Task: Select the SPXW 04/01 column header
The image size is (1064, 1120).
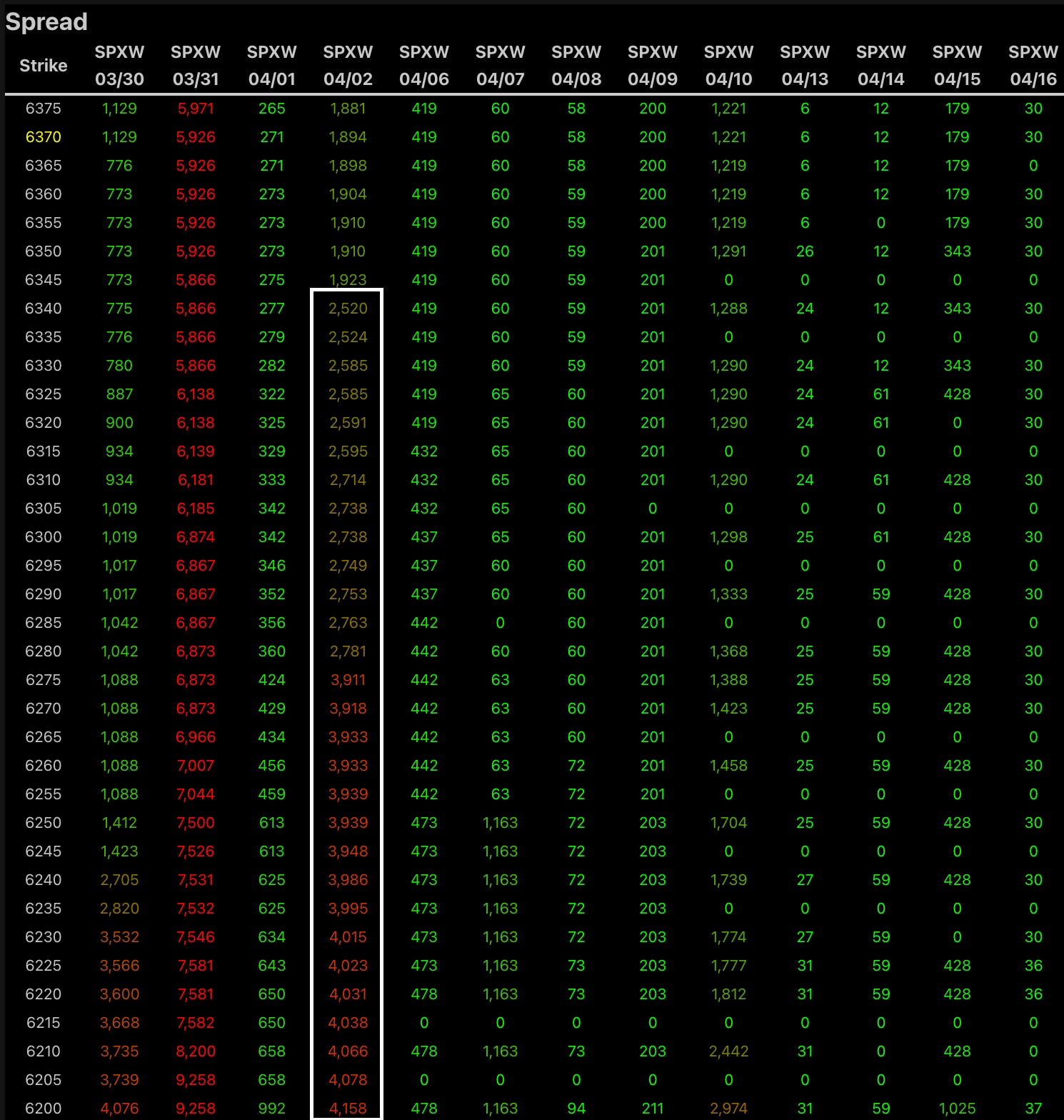Action: click(x=272, y=65)
